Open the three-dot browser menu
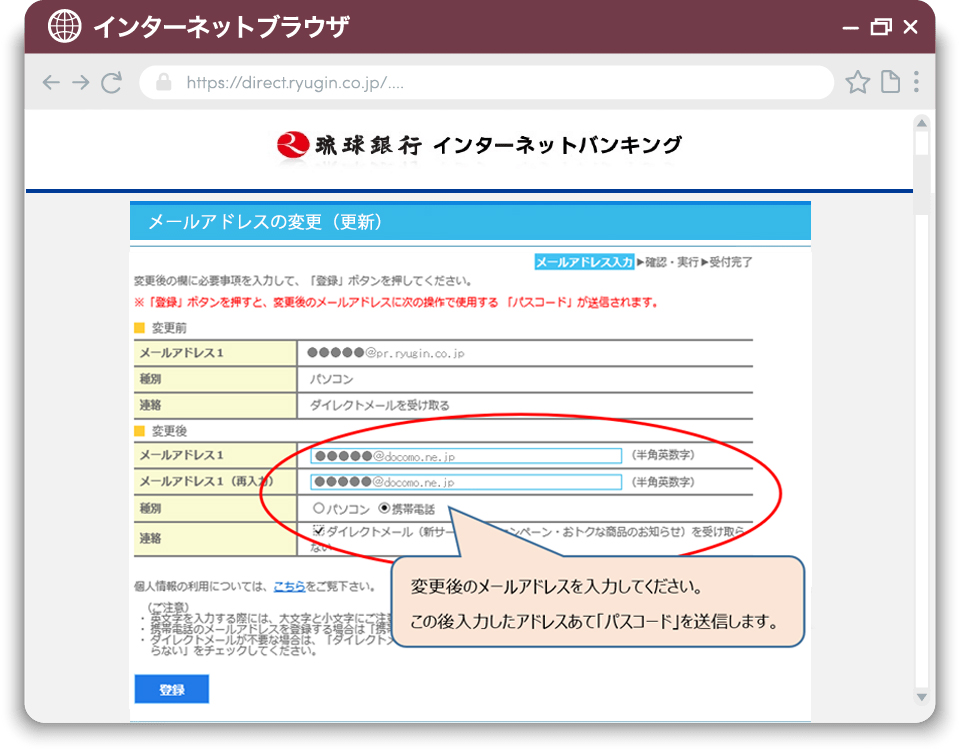The image size is (960, 749). 916,83
